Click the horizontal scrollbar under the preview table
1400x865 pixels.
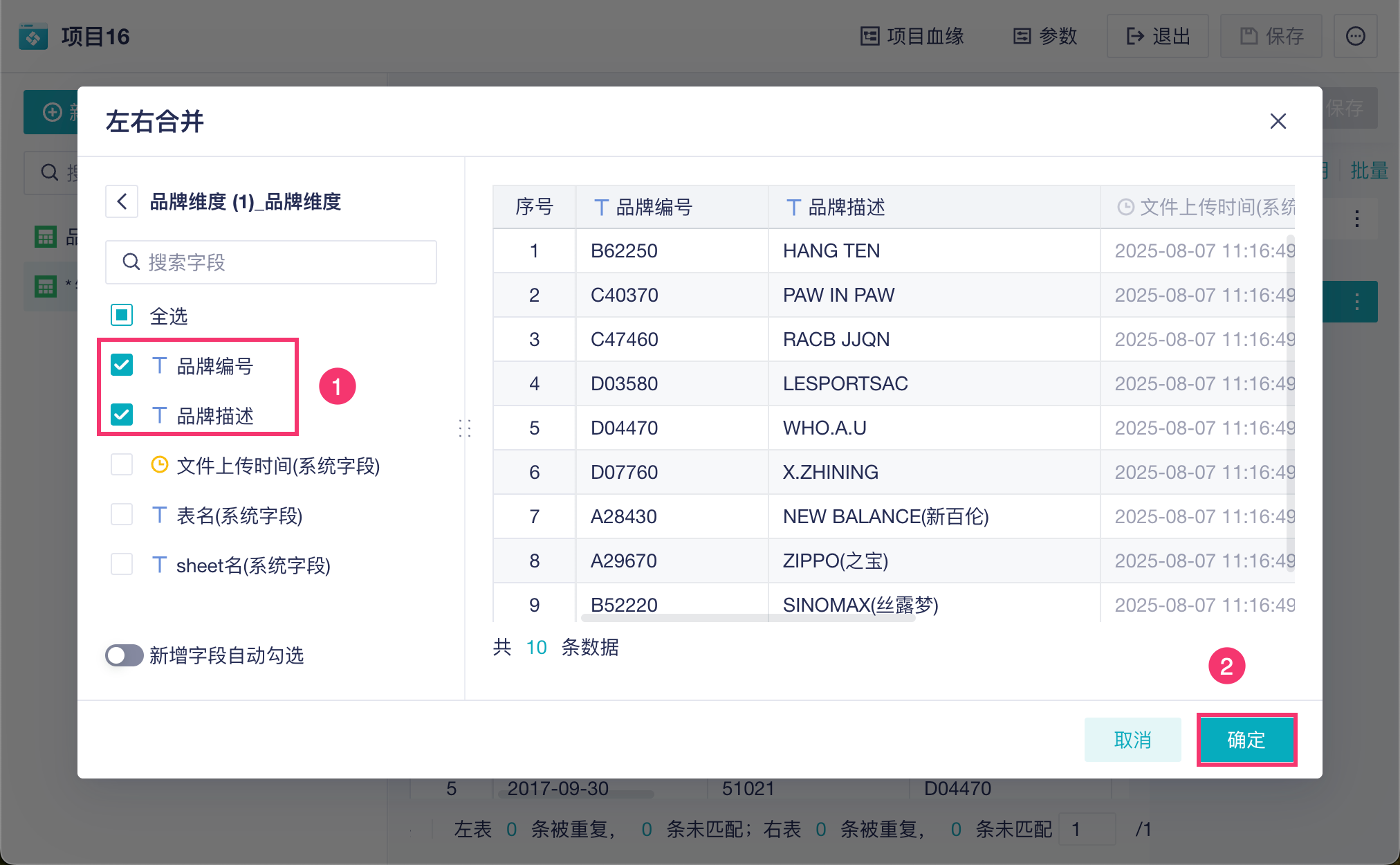click(747, 618)
